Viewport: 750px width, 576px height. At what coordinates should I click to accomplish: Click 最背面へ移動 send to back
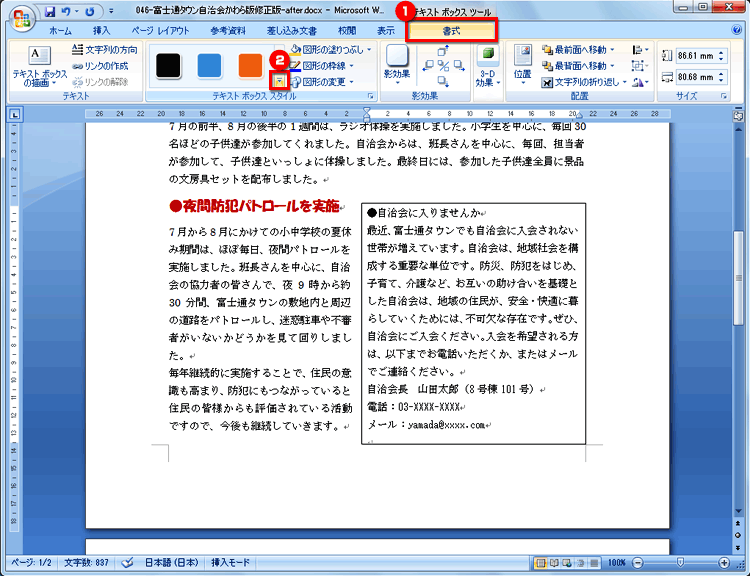click(579, 66)
